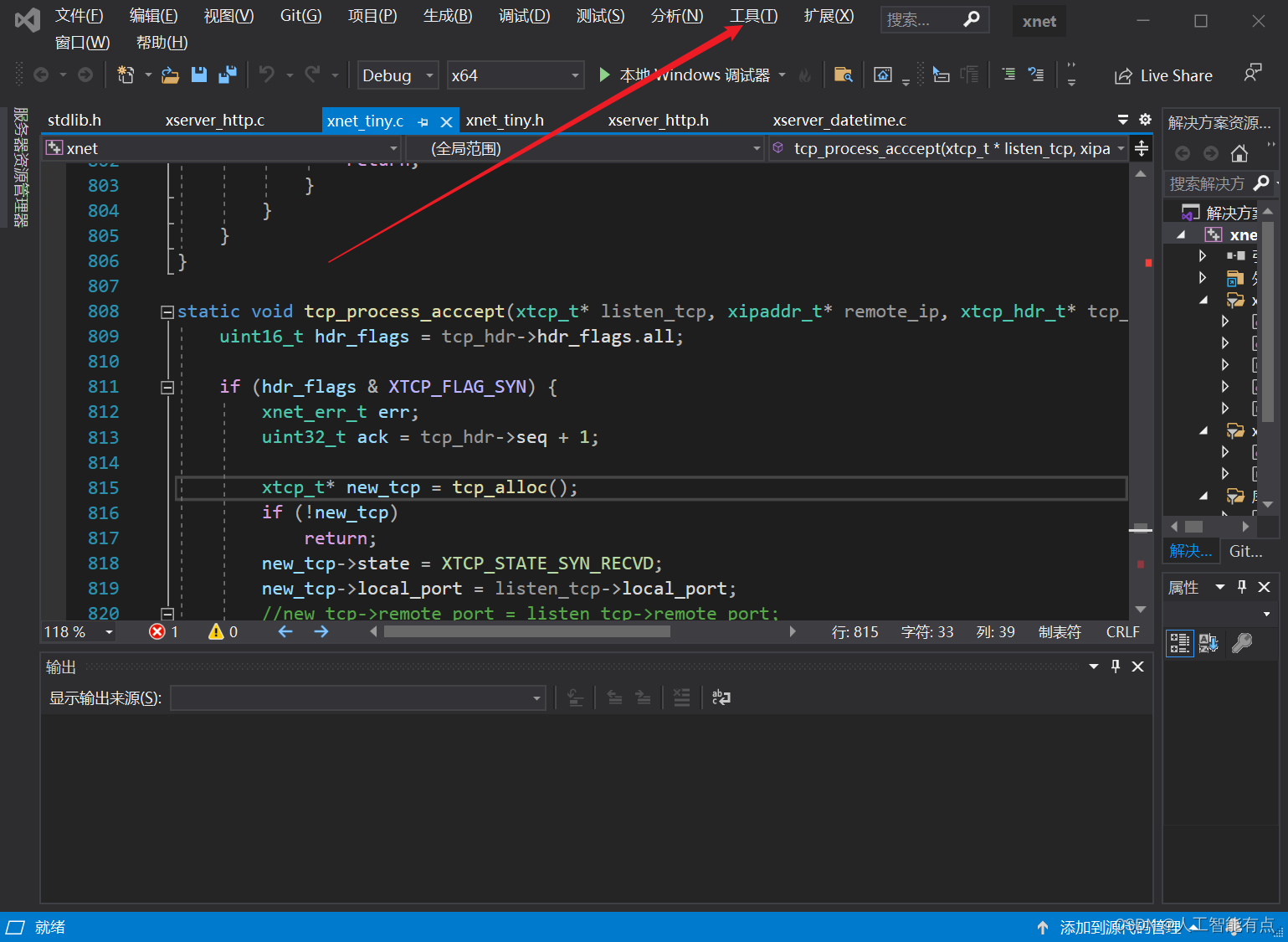The image size is (1288, 942).
Task: Close the 属性 panel
Action: coord(1265,587)
